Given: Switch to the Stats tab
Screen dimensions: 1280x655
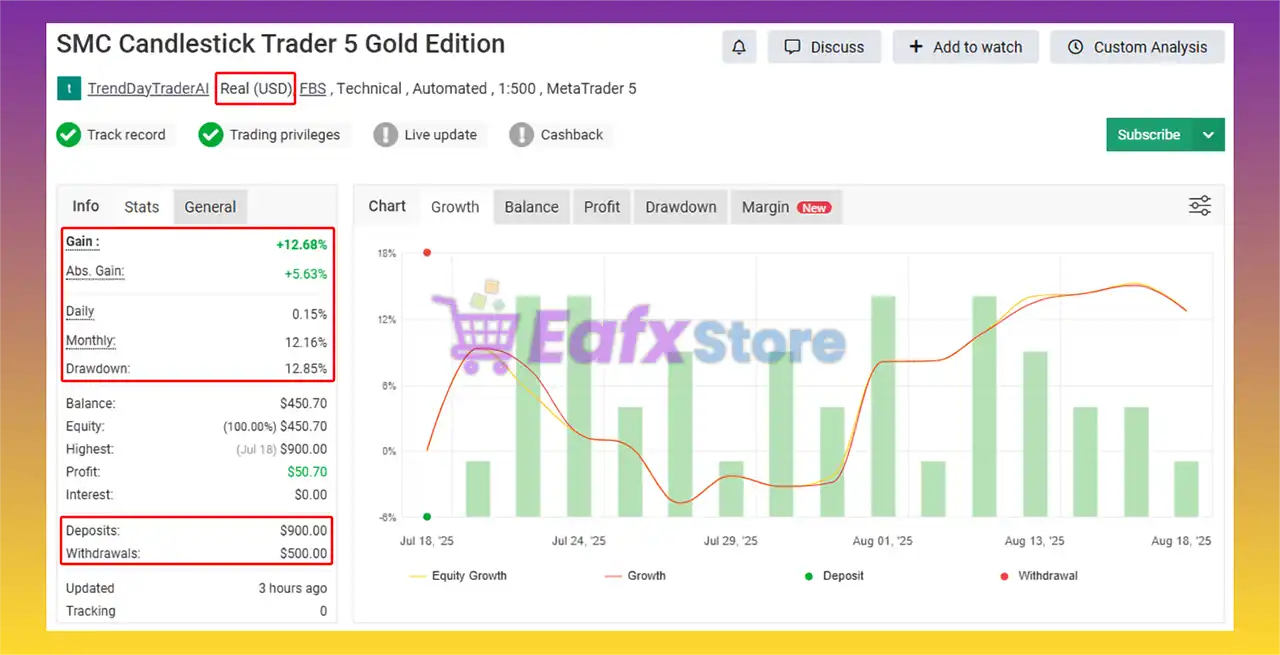Looking at the screenshot, I should [141, 207].
